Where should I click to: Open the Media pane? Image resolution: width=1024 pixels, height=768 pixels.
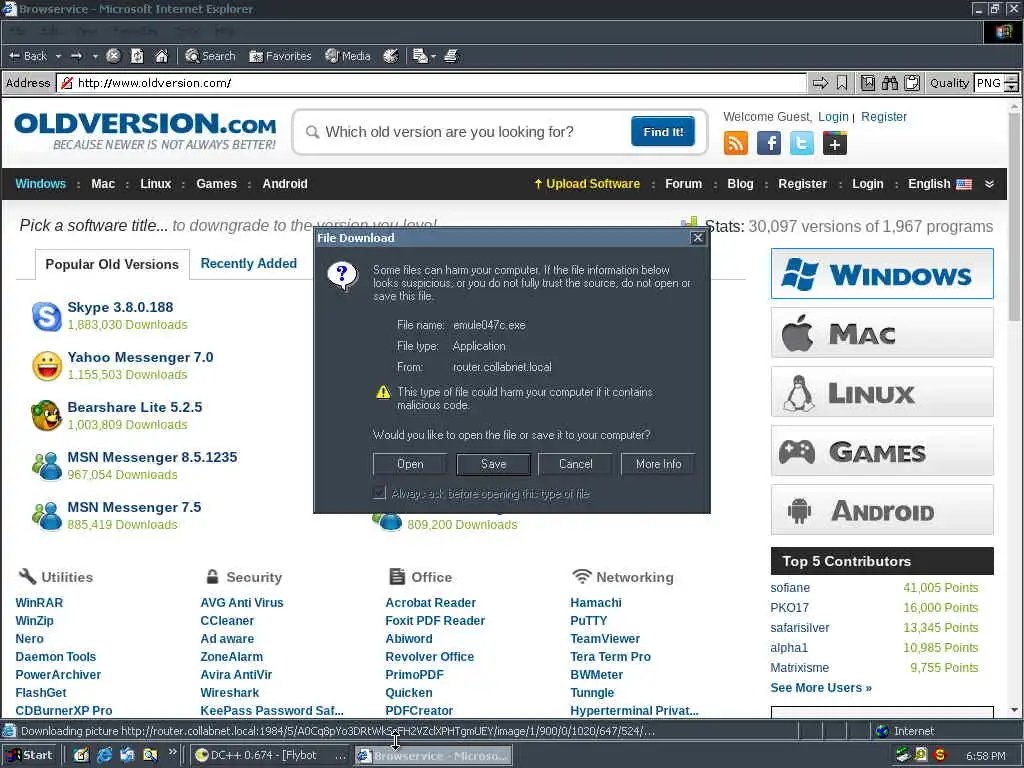pyautogui.click(x=347, y=56)
